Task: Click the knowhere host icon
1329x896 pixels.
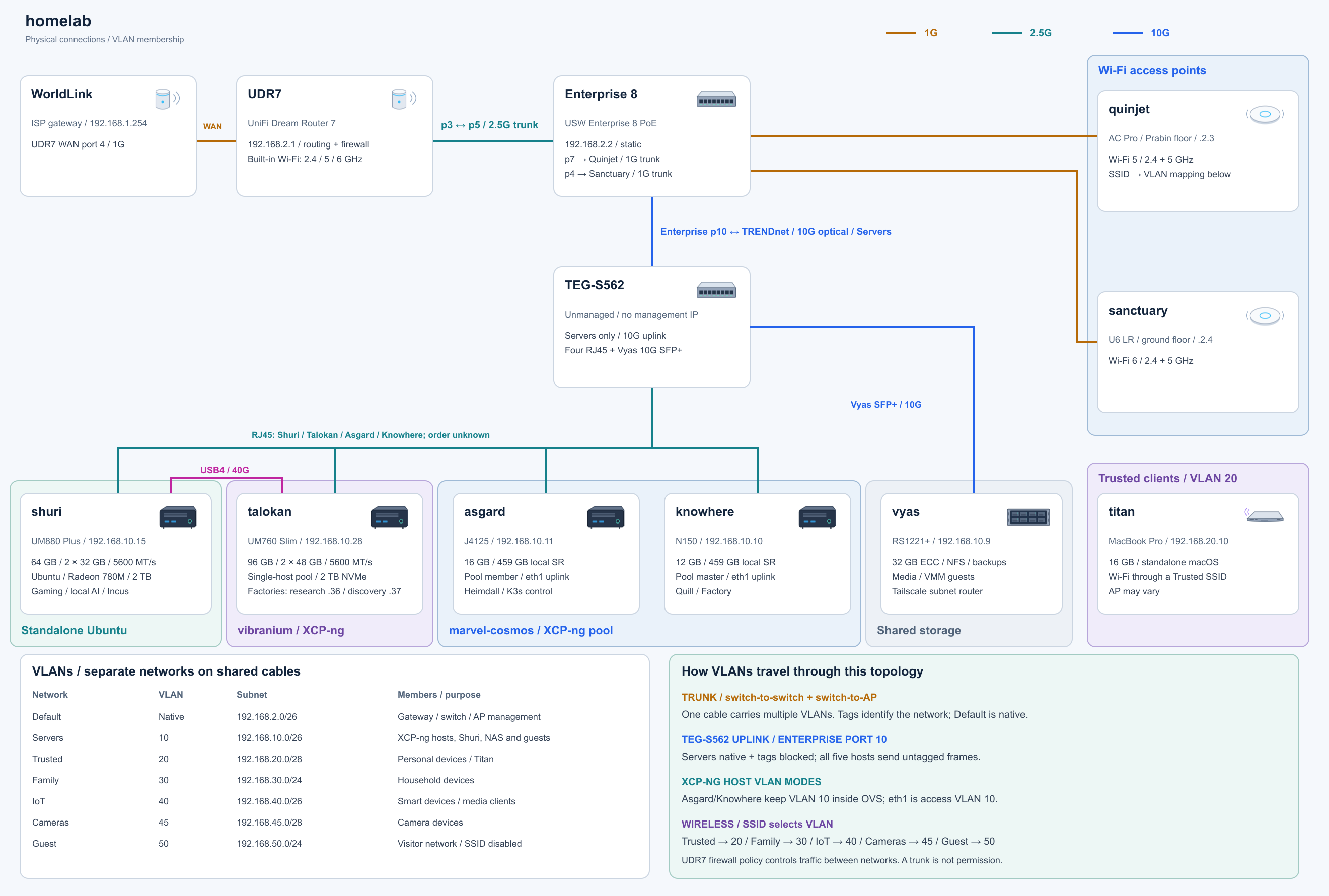Action: (817, 517)
